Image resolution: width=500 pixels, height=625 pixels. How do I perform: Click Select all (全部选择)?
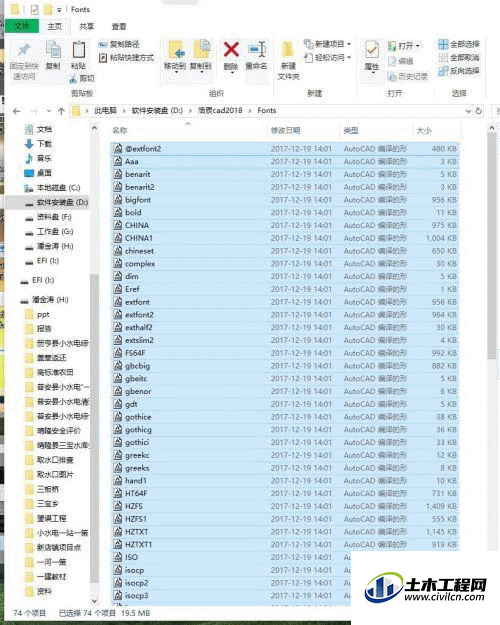pos(459,44)
